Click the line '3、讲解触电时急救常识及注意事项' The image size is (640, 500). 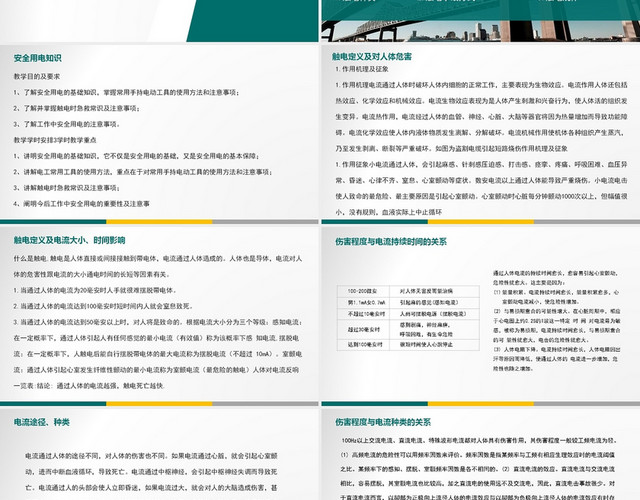[x=67, y=188]
